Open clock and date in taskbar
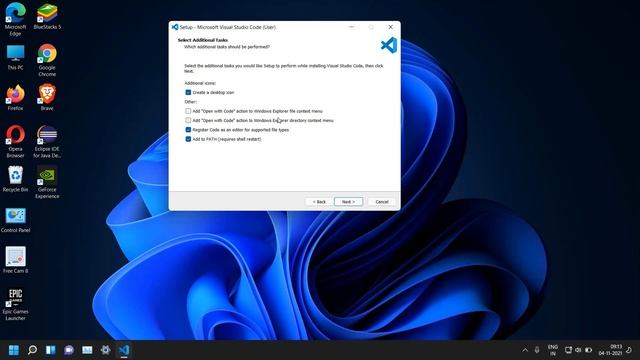Image resolution: width=640 pixels, height=360 pixels. pyautogui.click(x=611, y=350)
